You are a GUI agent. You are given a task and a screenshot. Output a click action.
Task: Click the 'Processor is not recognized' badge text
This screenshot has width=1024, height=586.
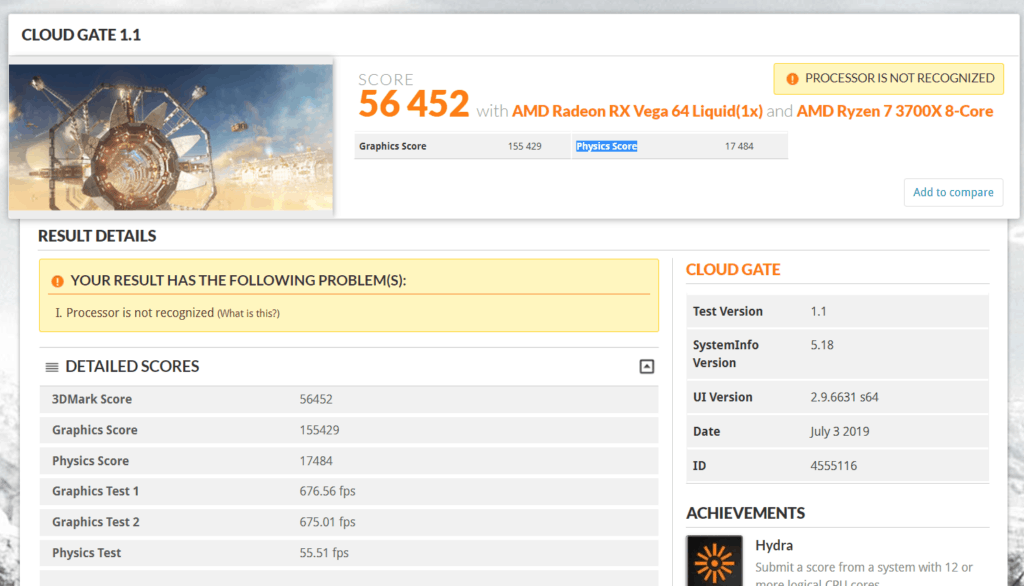(x=899, y=78)
